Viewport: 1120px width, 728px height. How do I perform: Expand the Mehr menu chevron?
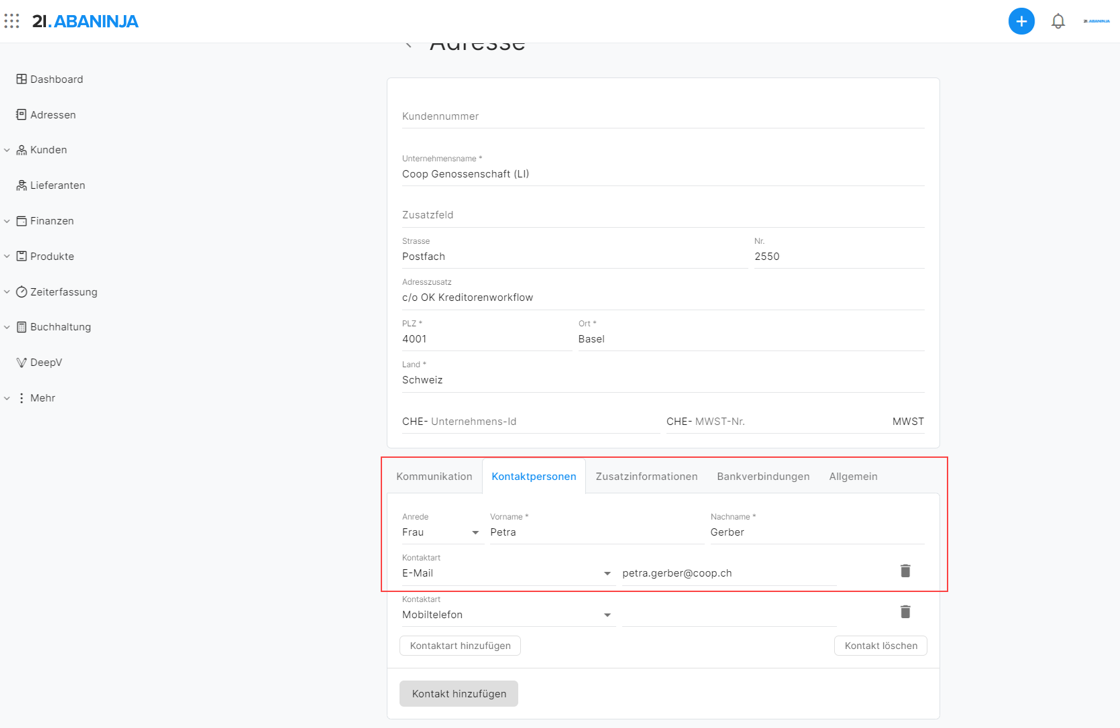click(7, 398)
